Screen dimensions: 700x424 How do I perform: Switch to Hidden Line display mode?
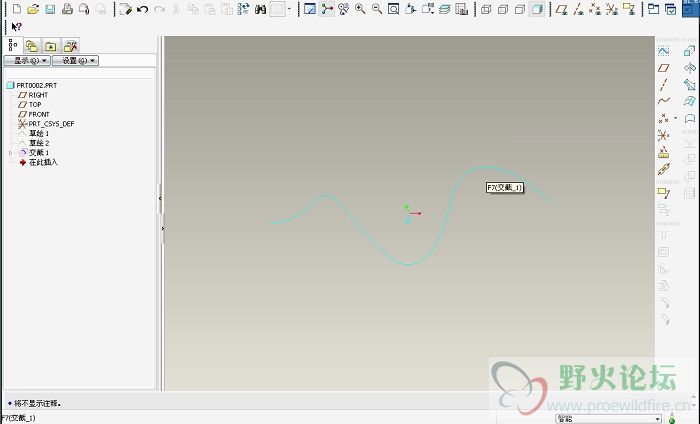click(x=503, y=9)
